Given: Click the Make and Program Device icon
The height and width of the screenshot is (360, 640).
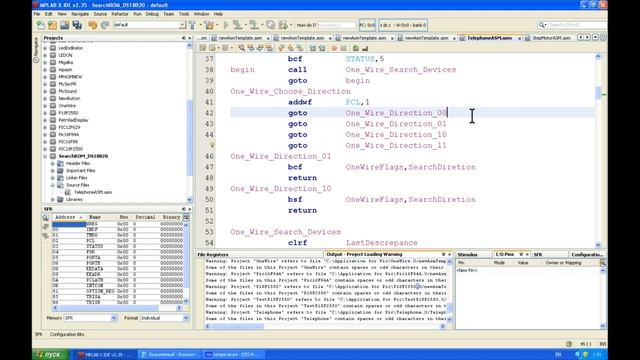Looking at the screenshot, I should [237, 25].
